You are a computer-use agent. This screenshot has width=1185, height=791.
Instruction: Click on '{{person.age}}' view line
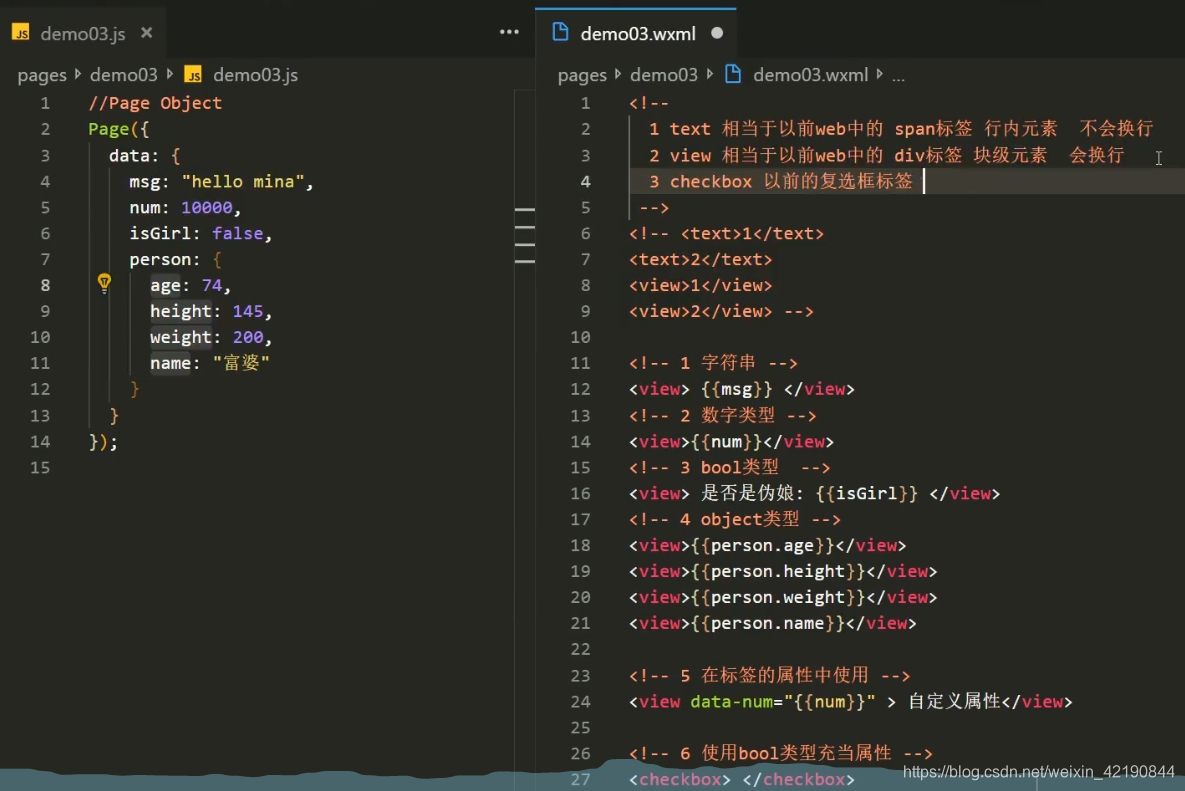(x=767, y=545)
